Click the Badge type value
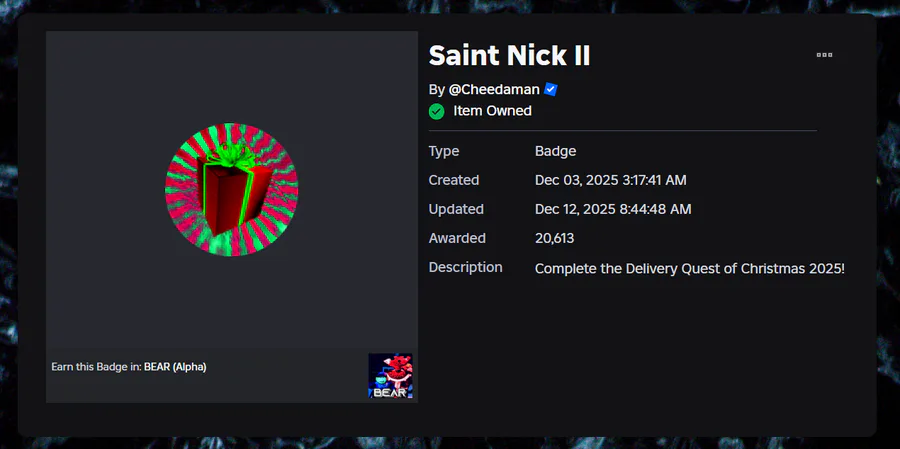The height and width of the screenshot is (449, 900). coord(555,151)
